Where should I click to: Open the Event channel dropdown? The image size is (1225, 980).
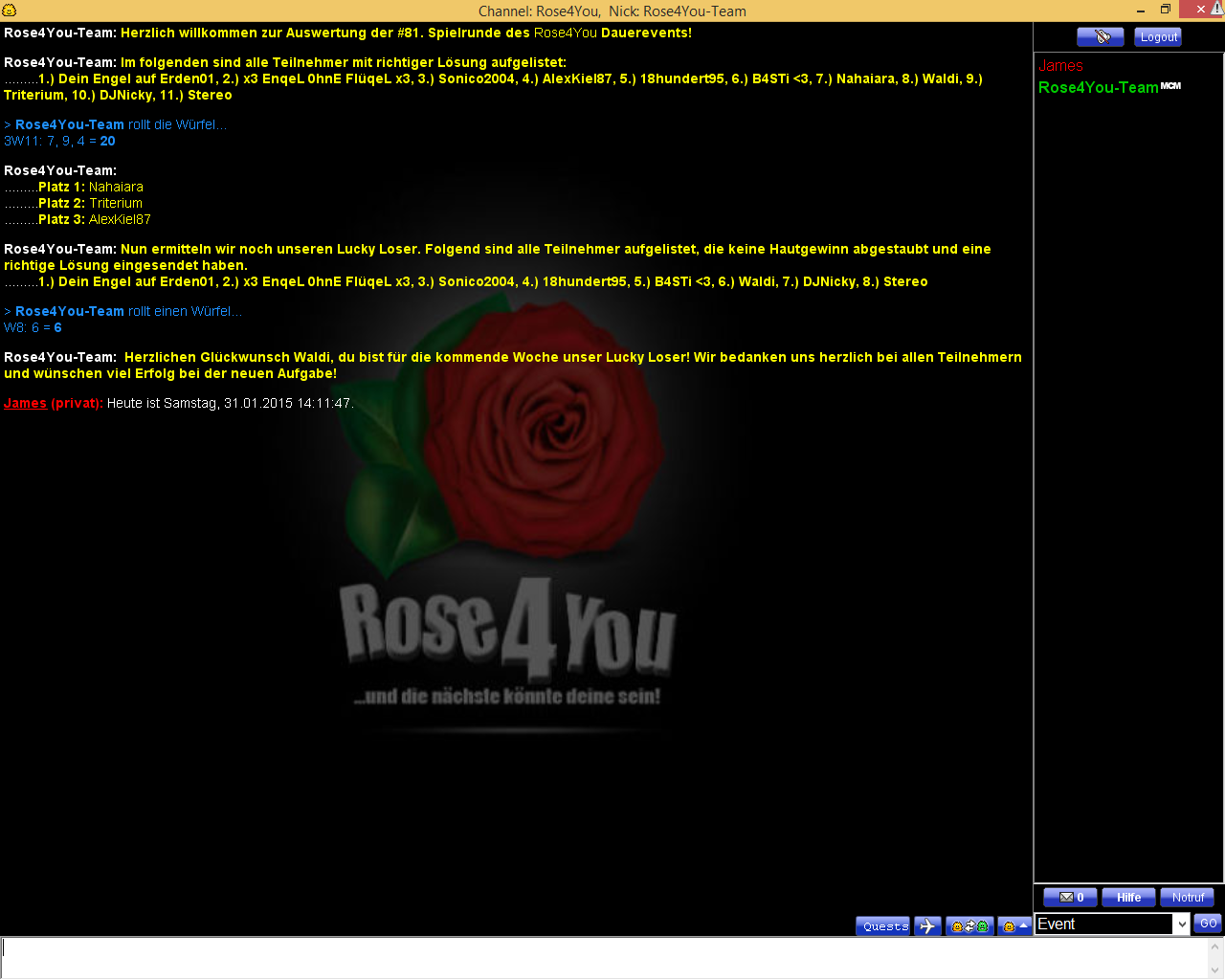[x=1181, y=924]
